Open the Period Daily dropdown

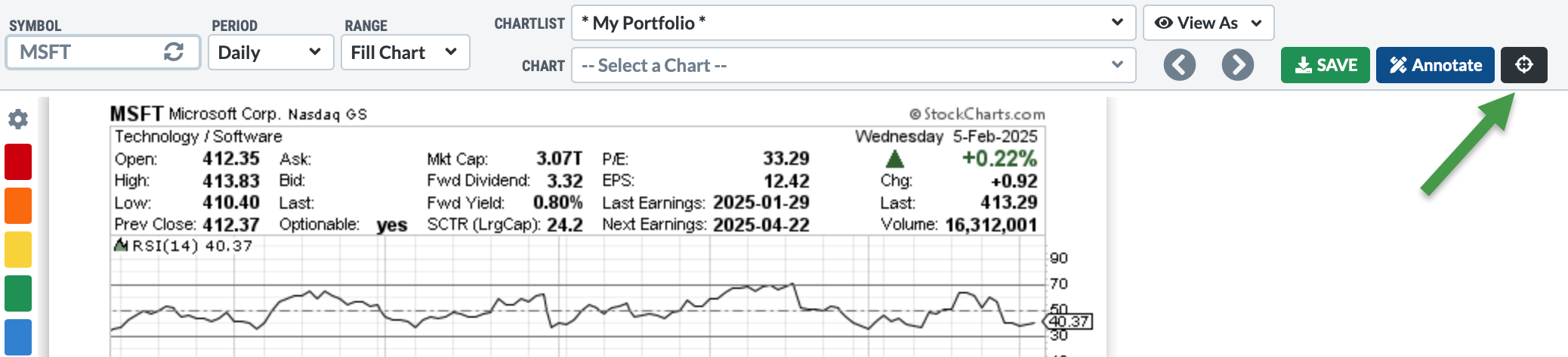(270, 52)
